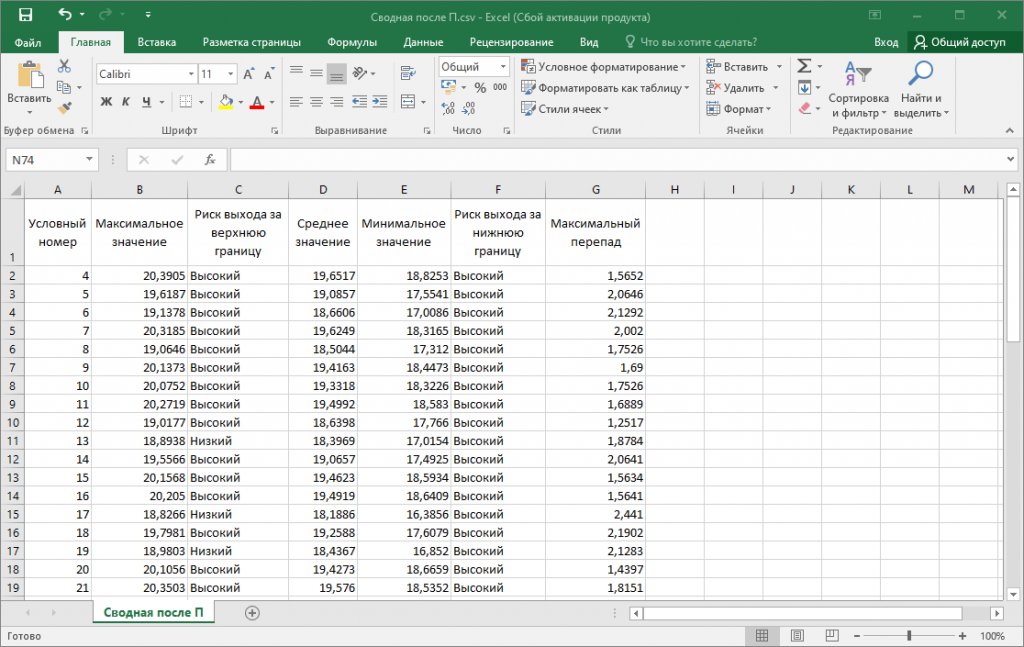Apply the yellow fill color bucket
The image size is (1024, 647).
226,102
